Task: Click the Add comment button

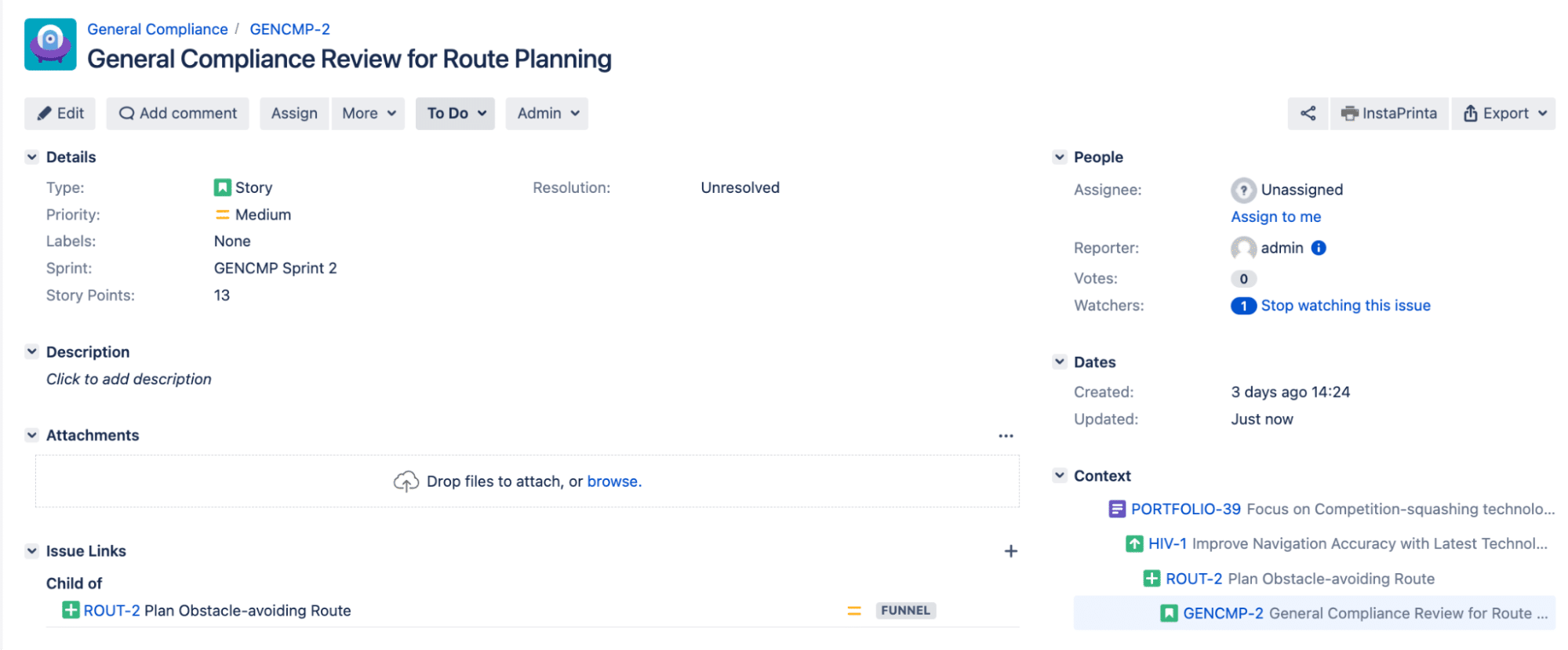Action: click(x=178, y=114)
